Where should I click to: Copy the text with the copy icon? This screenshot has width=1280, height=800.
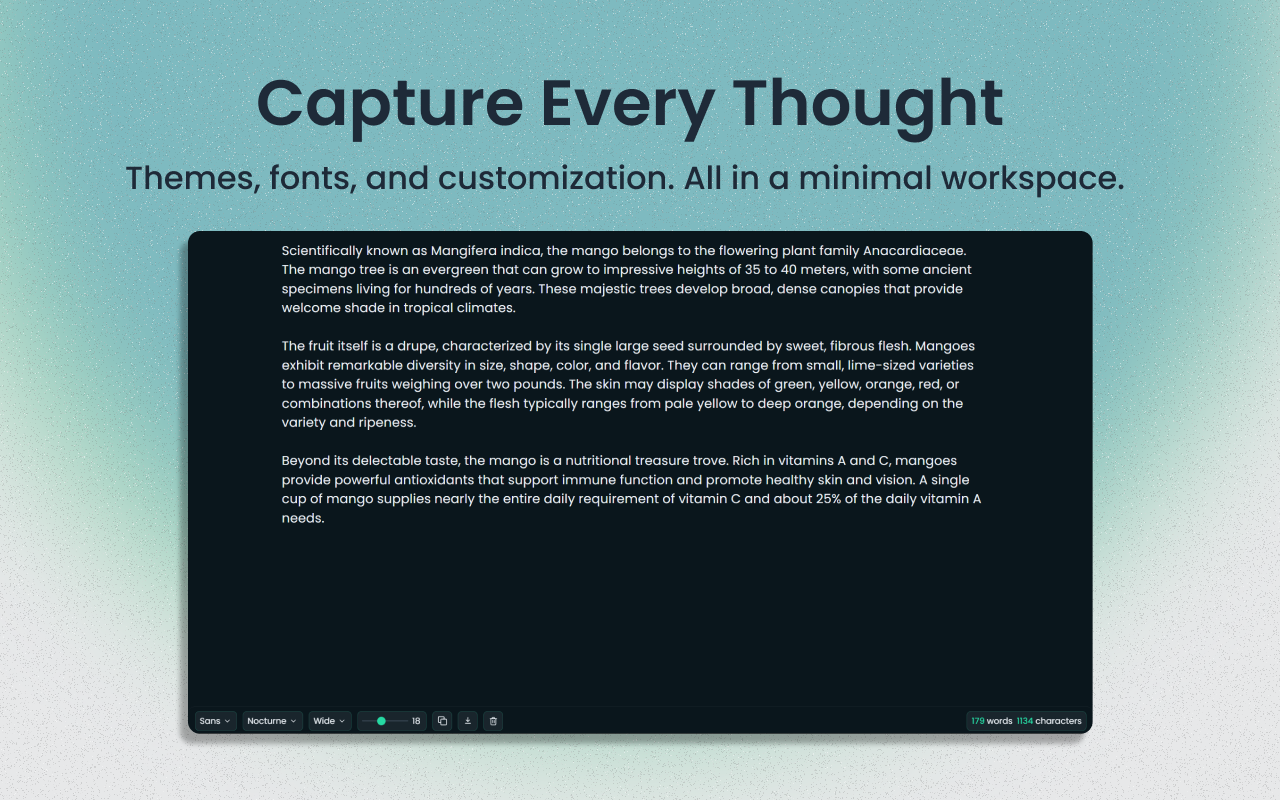point(442,721)
